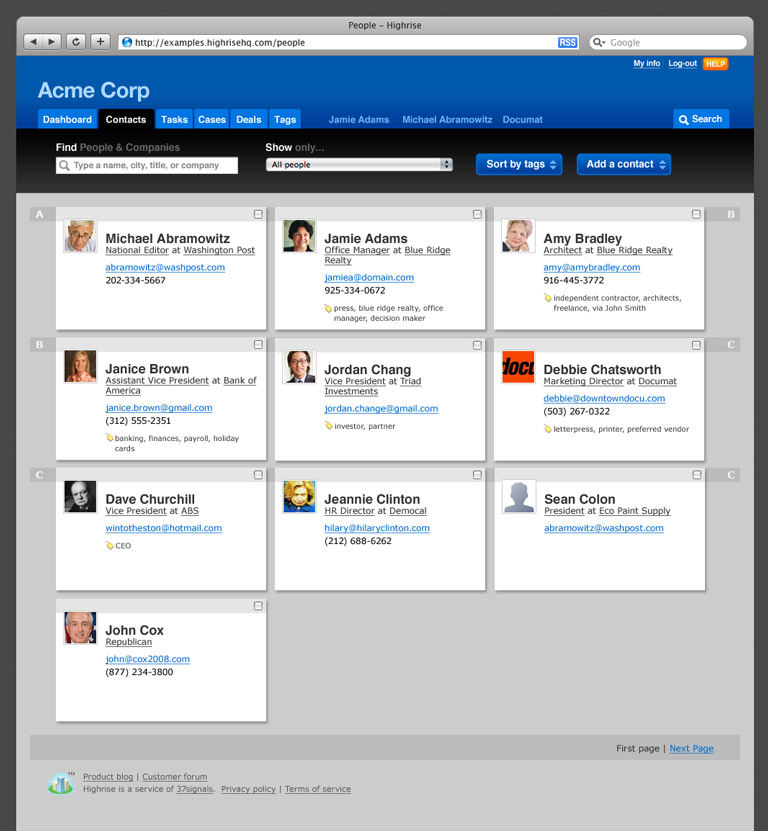This screenshot has width=768, height=831.
Task: Switch to the Dashboard tab
Action: click(67, 119)
